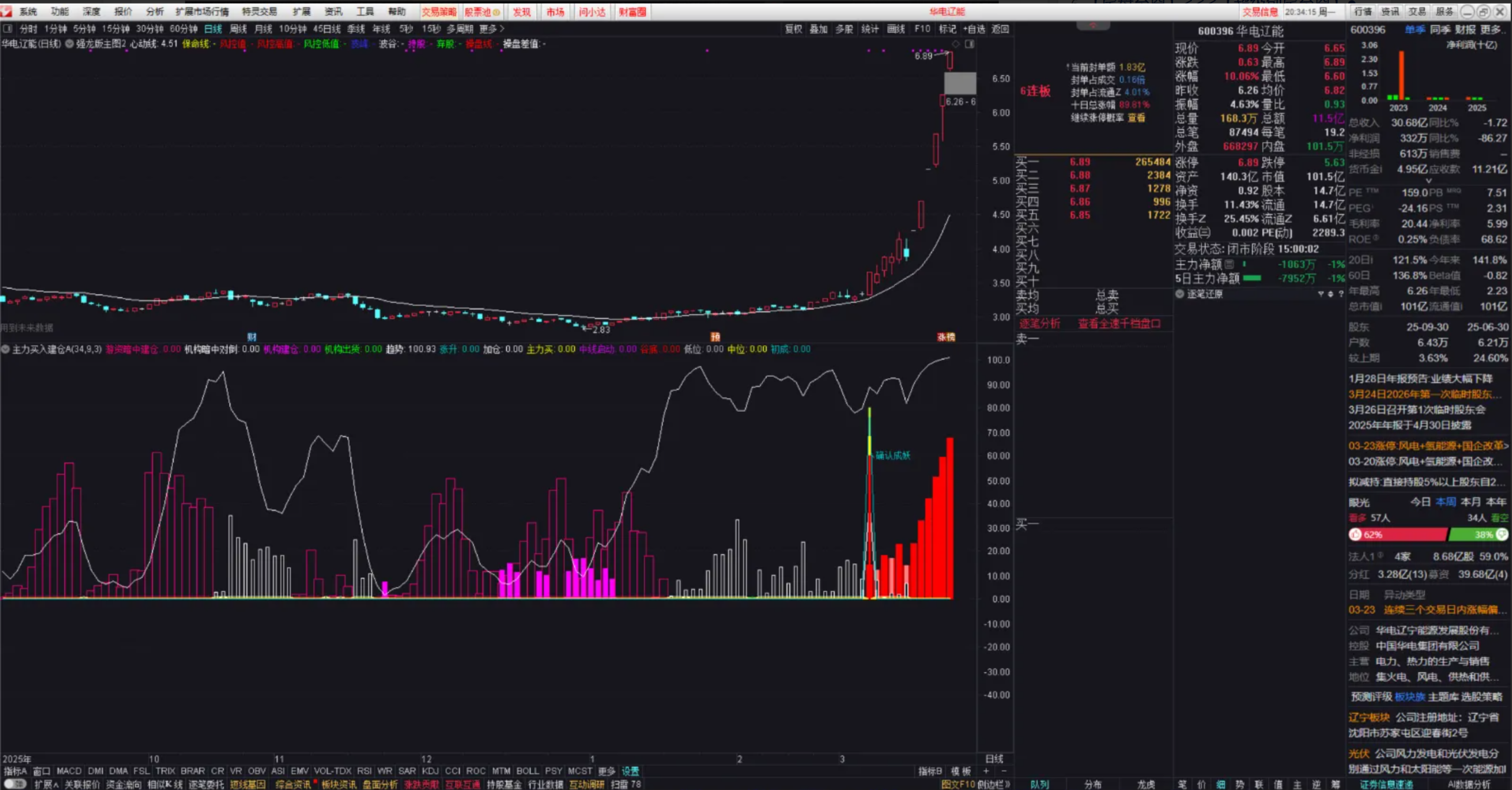Open the 叠加 overlay comparison tool
Viewport: 1512px width, 790px height.
(819, 28)
